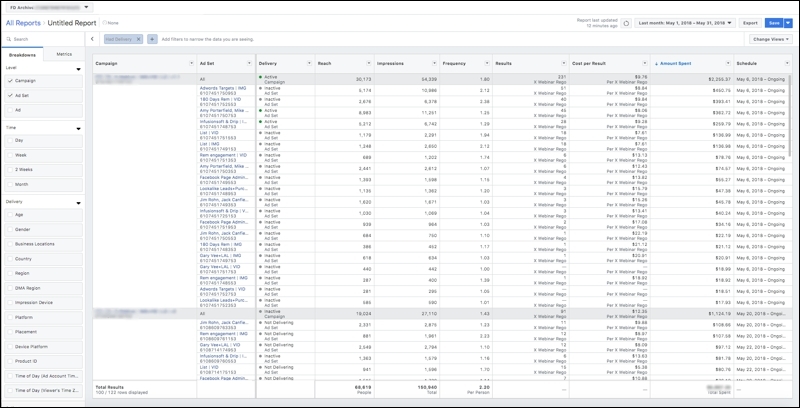Open Cost per Result column menu

click(x=644, y=63)
